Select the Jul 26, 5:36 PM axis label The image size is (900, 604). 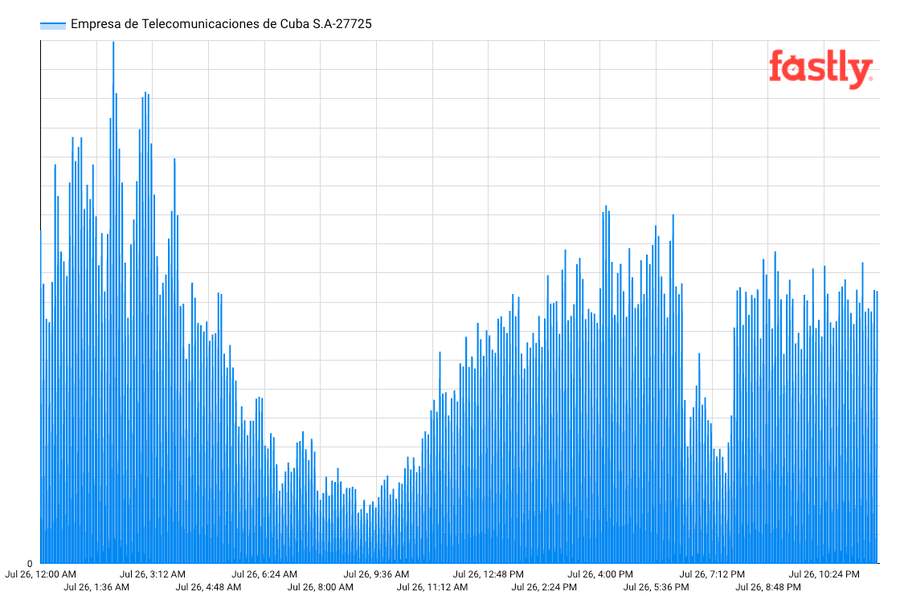coord(656,587)
